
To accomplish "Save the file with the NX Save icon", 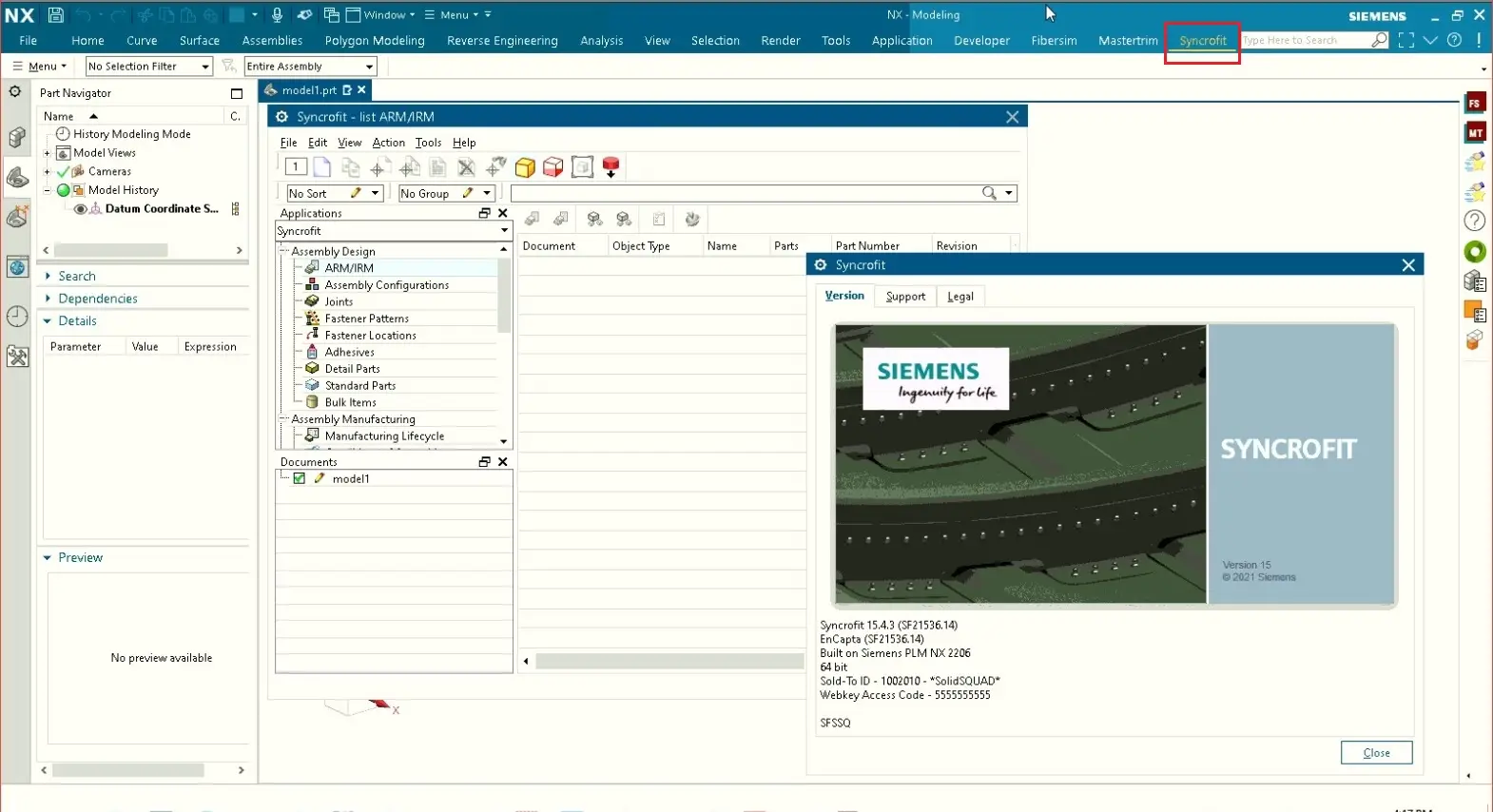I will pos(55,15).
